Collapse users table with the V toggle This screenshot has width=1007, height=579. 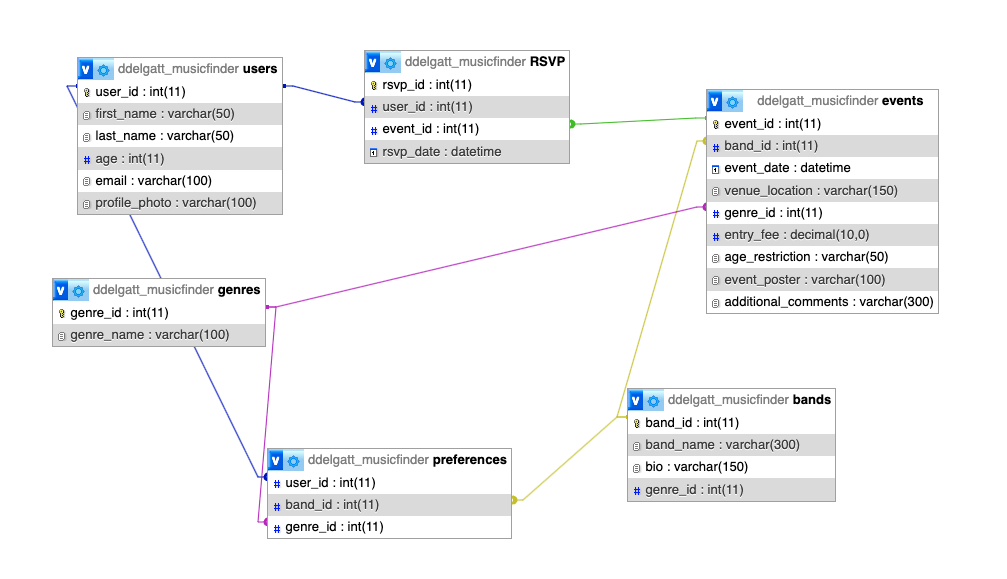(86, 70)
